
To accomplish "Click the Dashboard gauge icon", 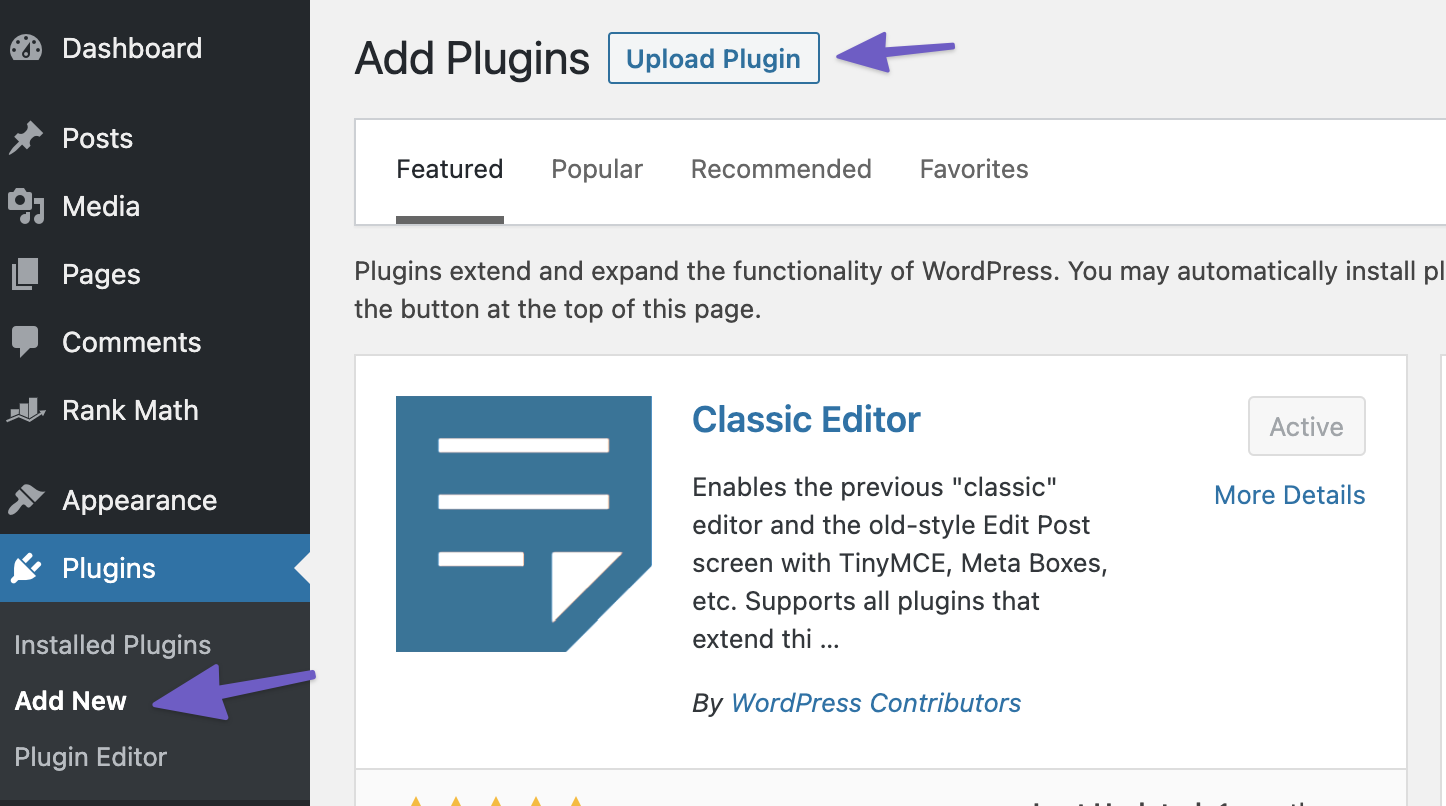I will [26, 48].
